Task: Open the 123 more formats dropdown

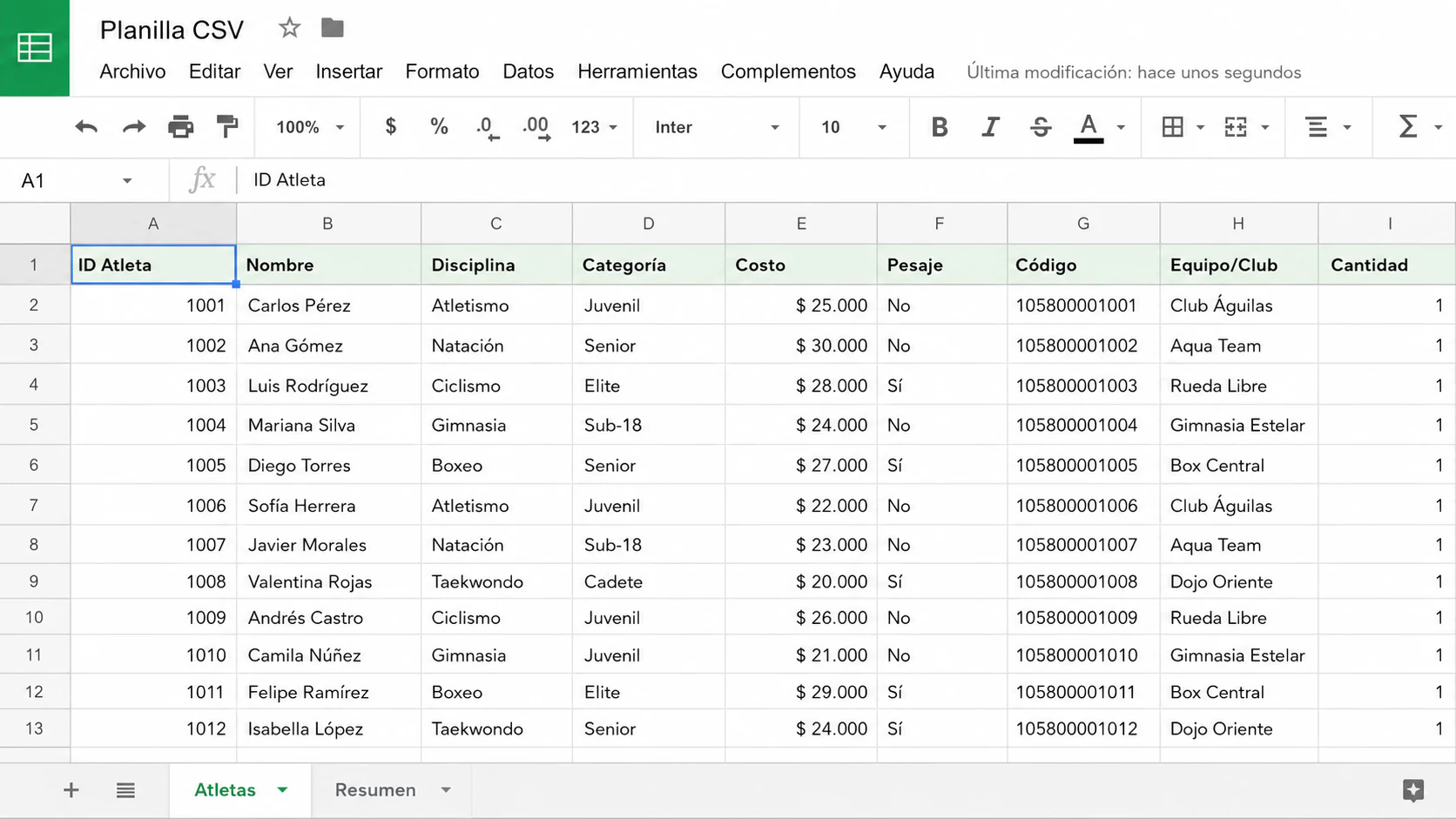Action: [594, 127]
